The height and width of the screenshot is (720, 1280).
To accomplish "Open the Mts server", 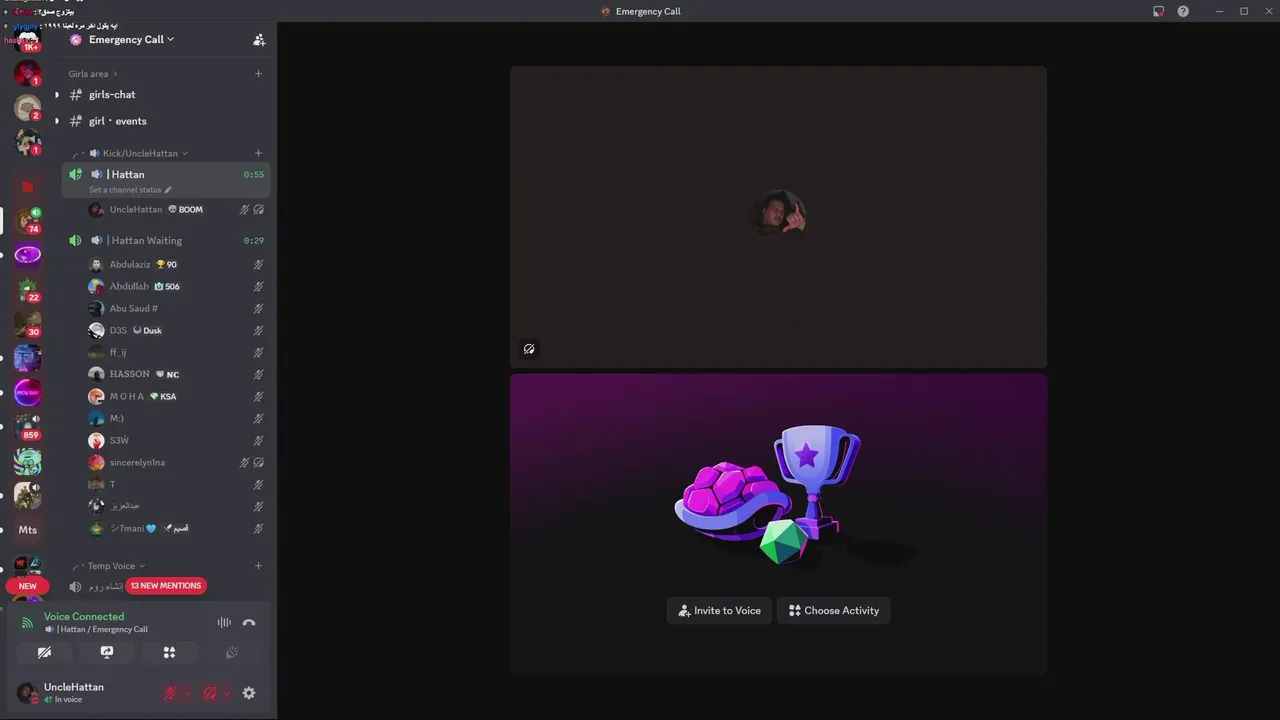I will coord(27,530).
